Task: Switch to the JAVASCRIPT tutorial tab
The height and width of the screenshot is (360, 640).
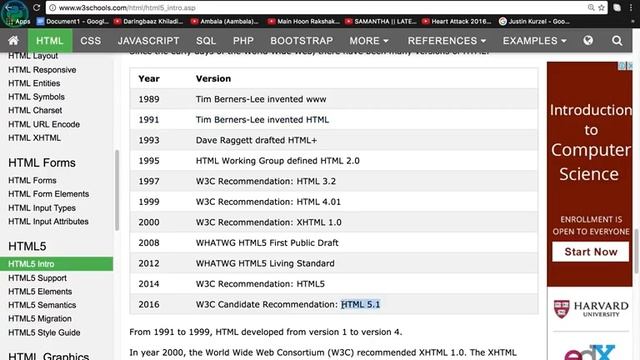Action: (149, 40)
